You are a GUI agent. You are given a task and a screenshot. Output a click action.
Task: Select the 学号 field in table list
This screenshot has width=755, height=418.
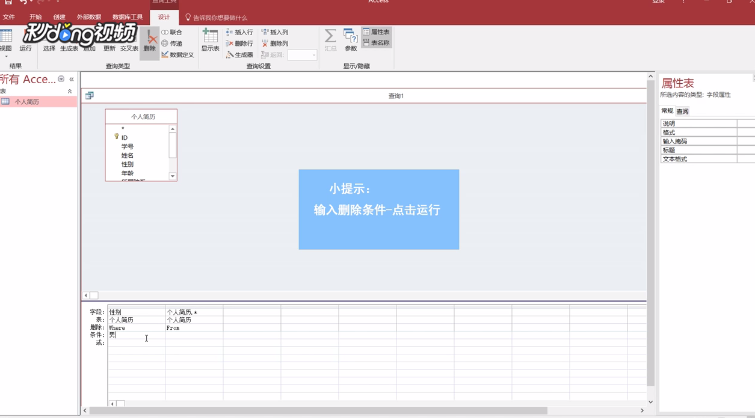coord(127,146)
